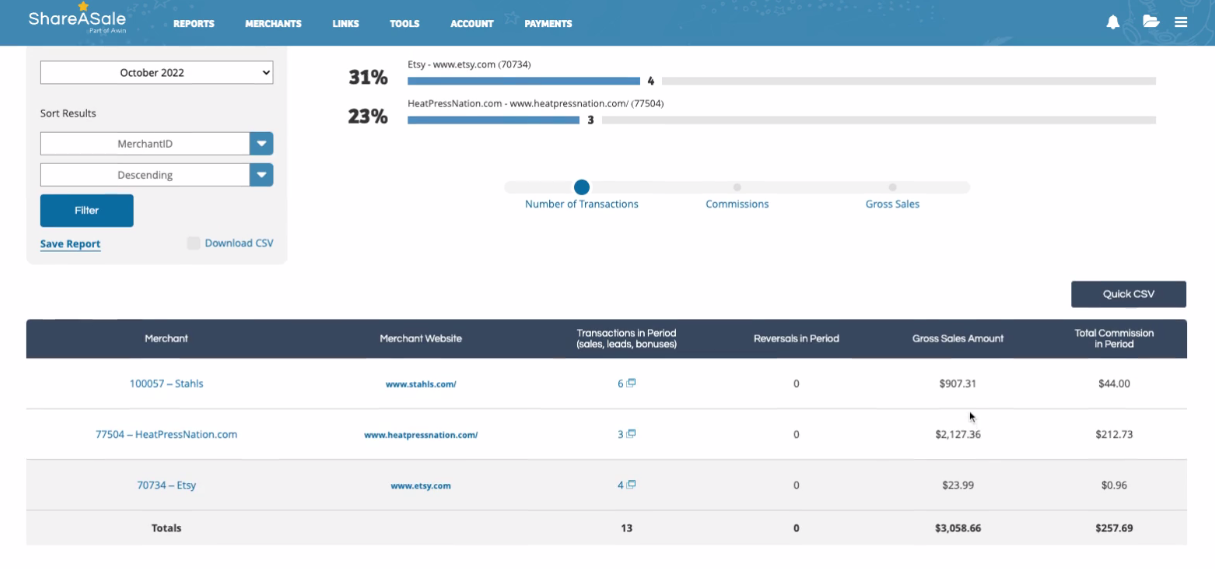The width and height of the screenshot is (1215, 569).
Task: Click the $212.73 commission cell
Action: point(1113,434)
